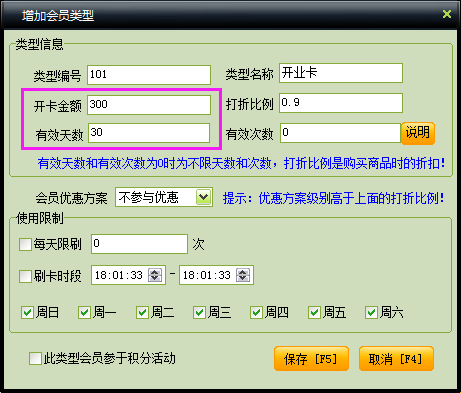The image size is (461, 393).
Task: Uncheck the 周三 checkbox
Action: coord(199,313)
